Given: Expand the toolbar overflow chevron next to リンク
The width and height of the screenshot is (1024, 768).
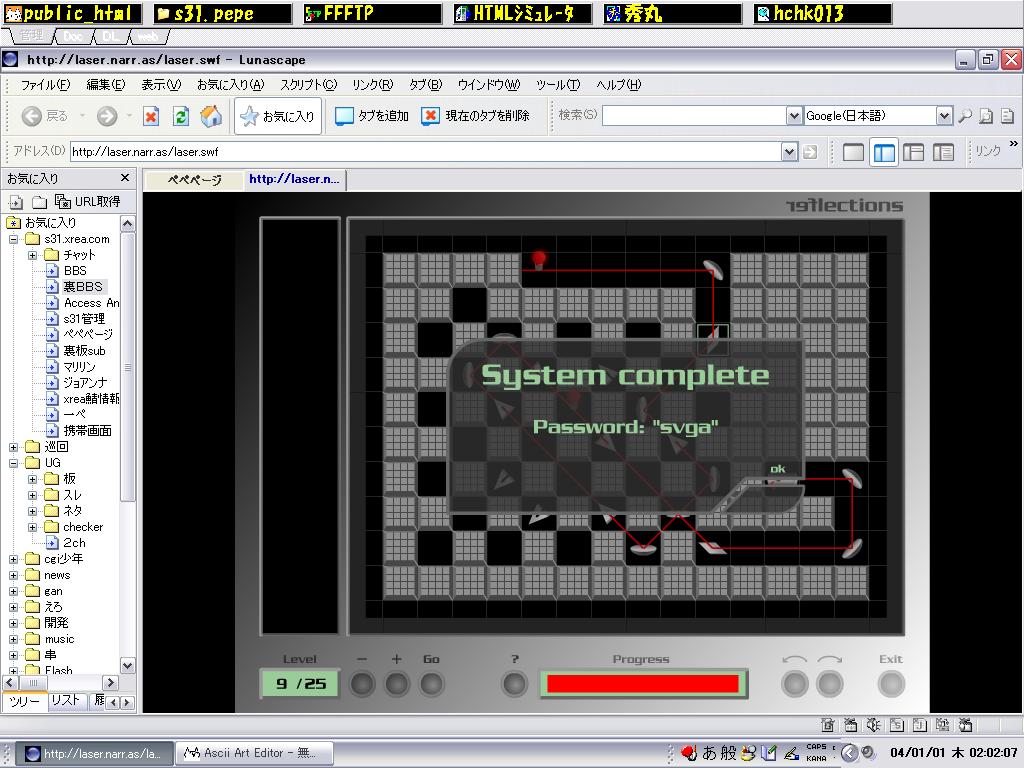Looking at the screenshot, I should click(1013, 144).
